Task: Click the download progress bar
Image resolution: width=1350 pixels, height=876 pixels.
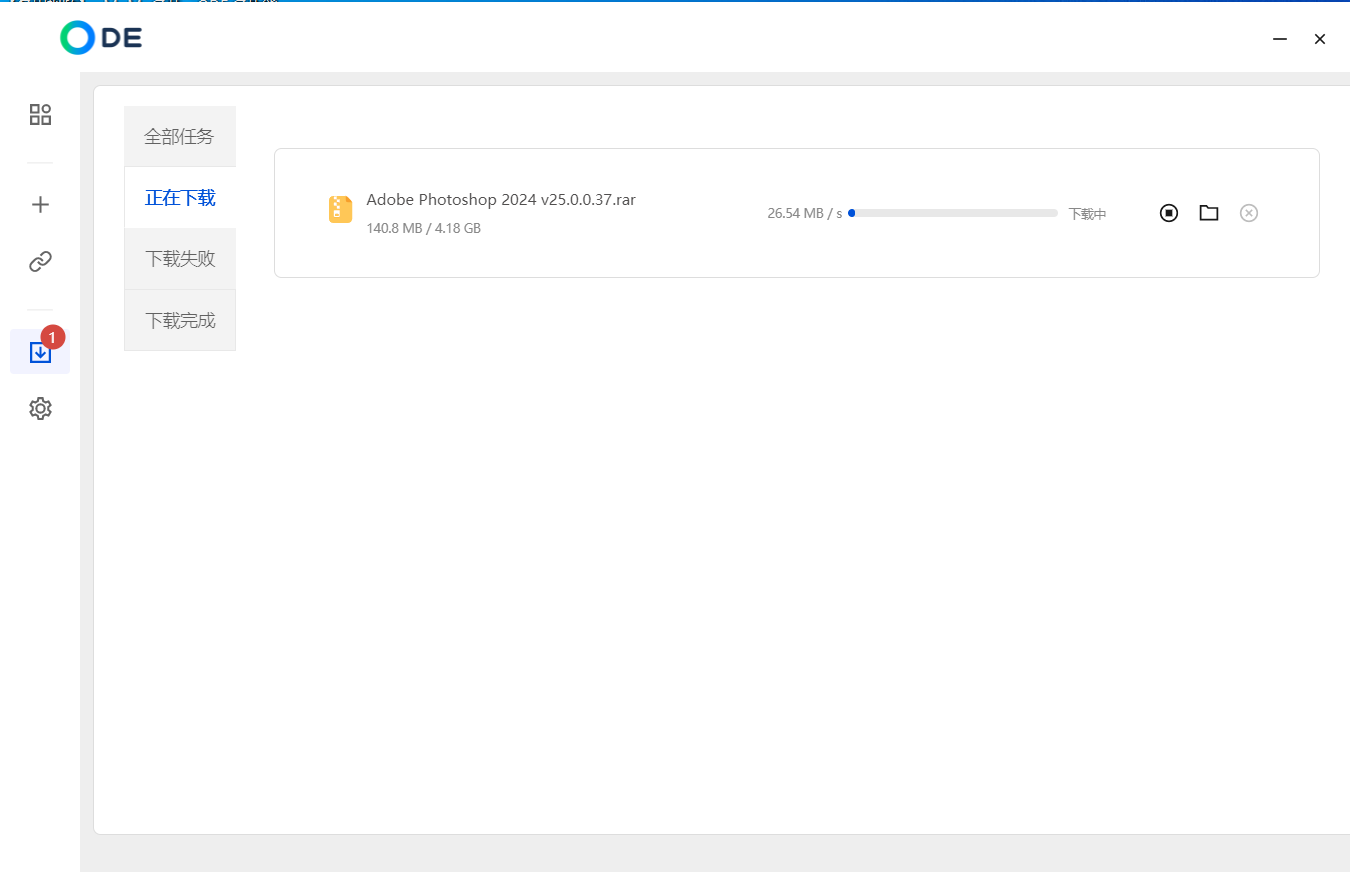Action: coord(952,213)
